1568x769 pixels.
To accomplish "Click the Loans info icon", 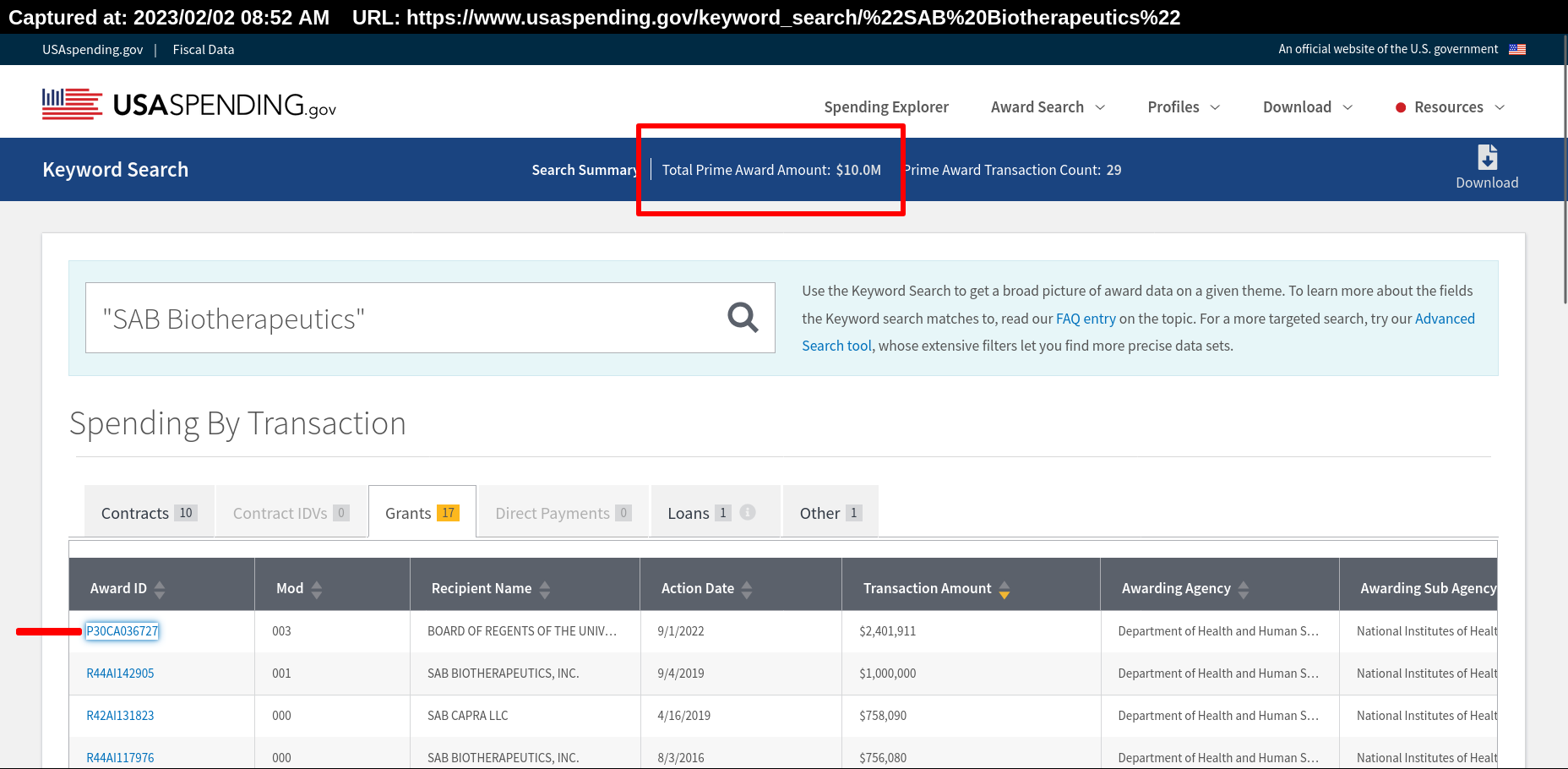I will tap(748, 512).
